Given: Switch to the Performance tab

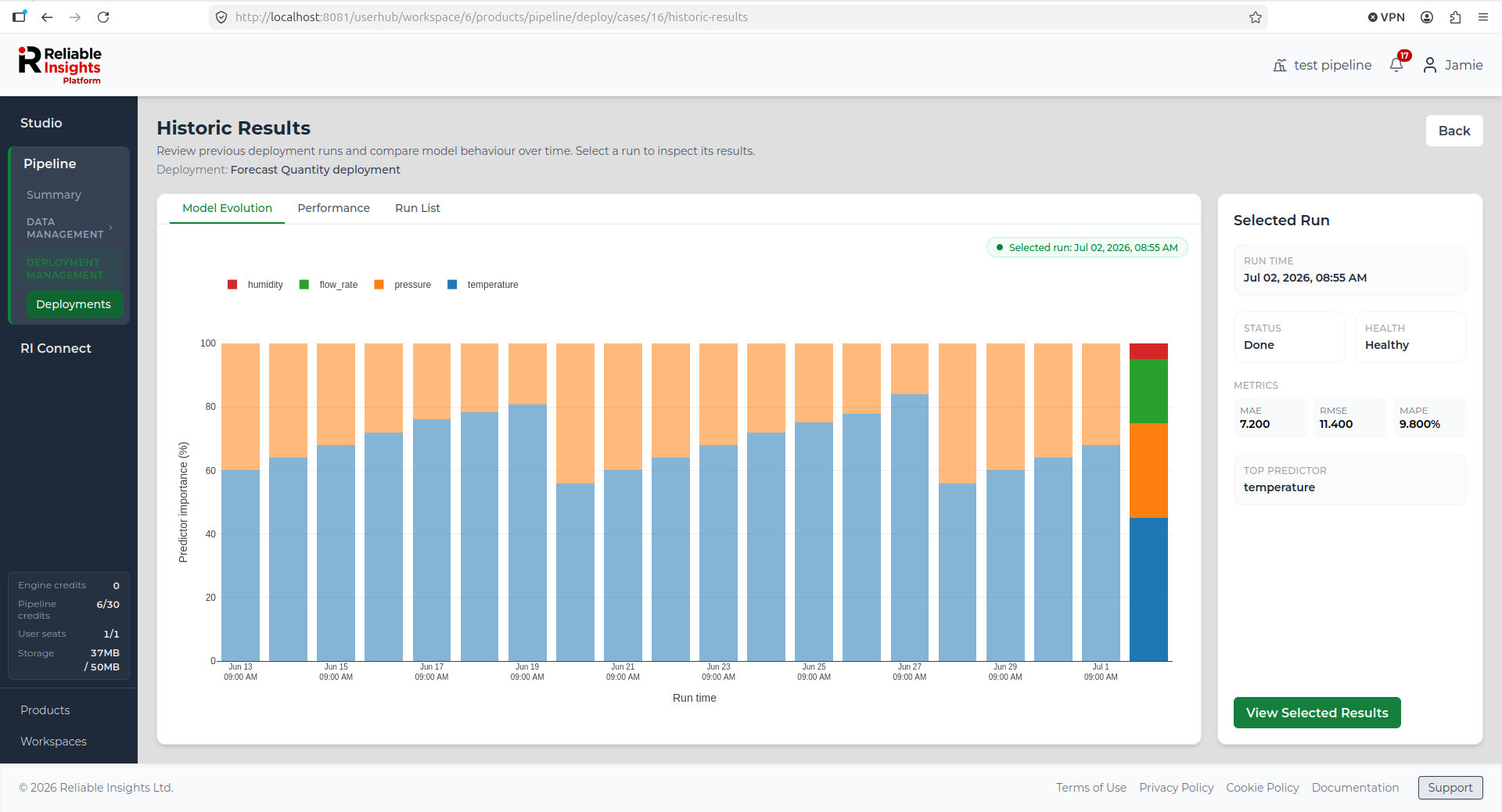Looking at the screenshot, I should [333, 208].
